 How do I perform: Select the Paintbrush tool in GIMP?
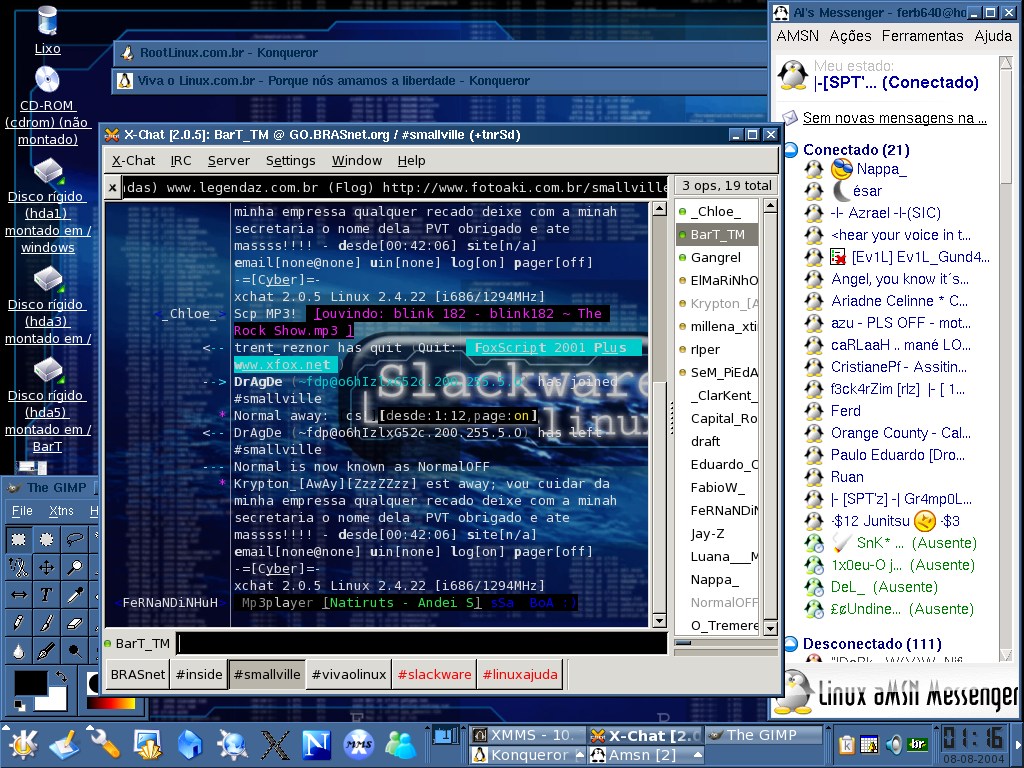pyautogui.click(x=46, y=622)
